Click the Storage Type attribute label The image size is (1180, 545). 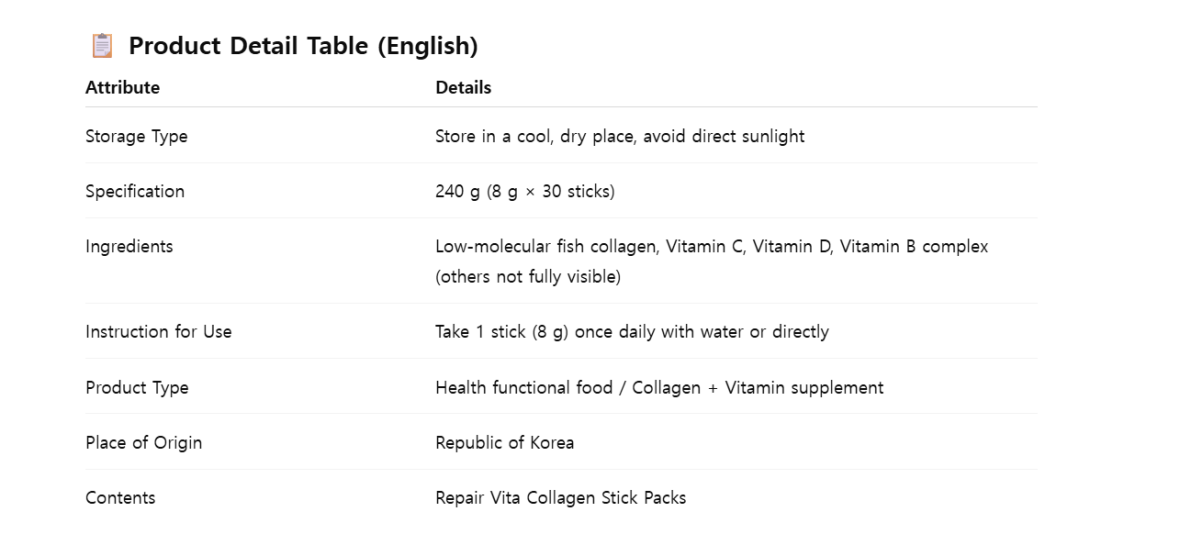pyautogui.click(x=136, y=136)
